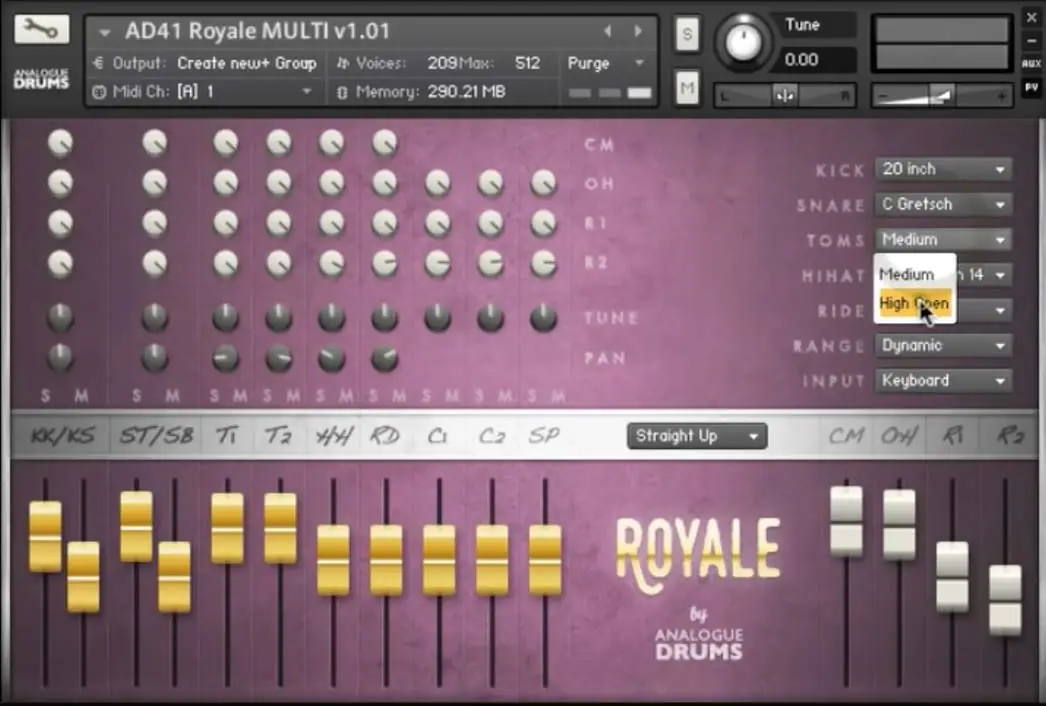Mute the ride RD channel
This screenshot has width=1046, height=706.
click(x=399, y=396)
